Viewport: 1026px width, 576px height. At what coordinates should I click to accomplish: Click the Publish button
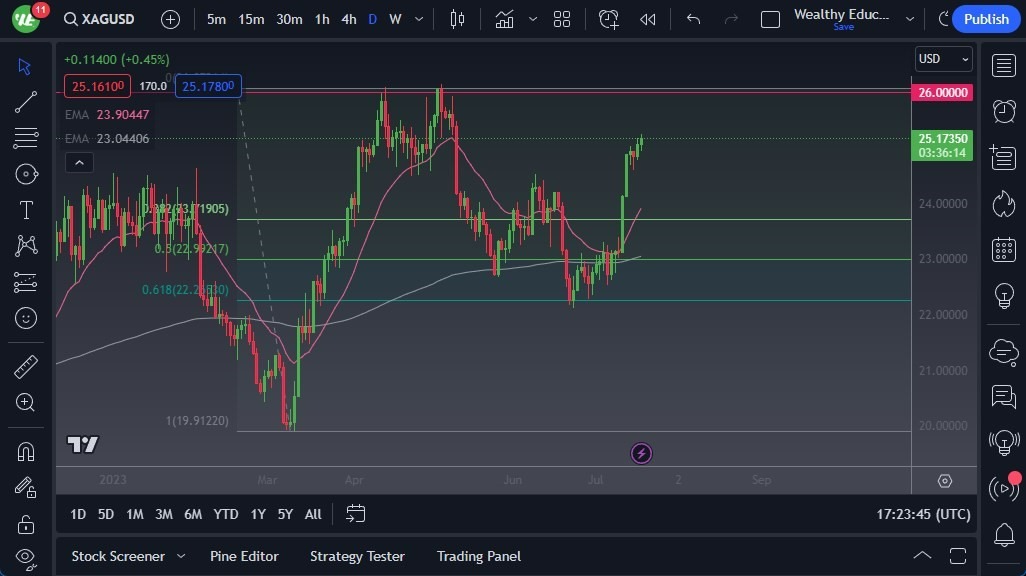point(985,19)
